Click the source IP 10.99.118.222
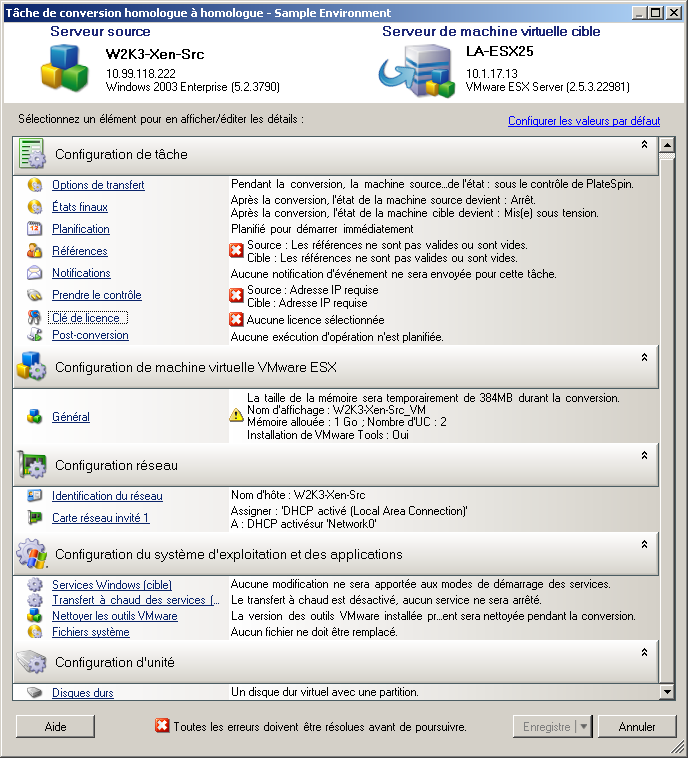This screenshot has width=688, height=758. pyautogui.click(x=141, y=73)
